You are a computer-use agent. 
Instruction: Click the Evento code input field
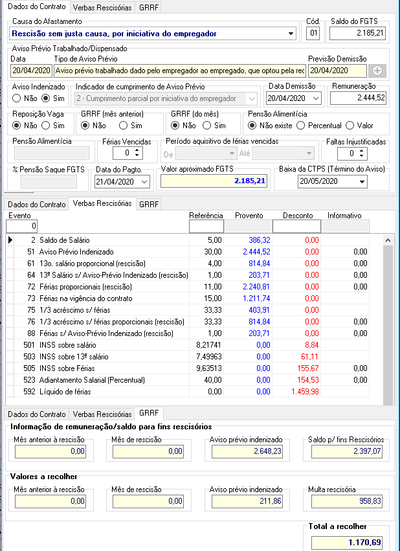tap(22, 226)
